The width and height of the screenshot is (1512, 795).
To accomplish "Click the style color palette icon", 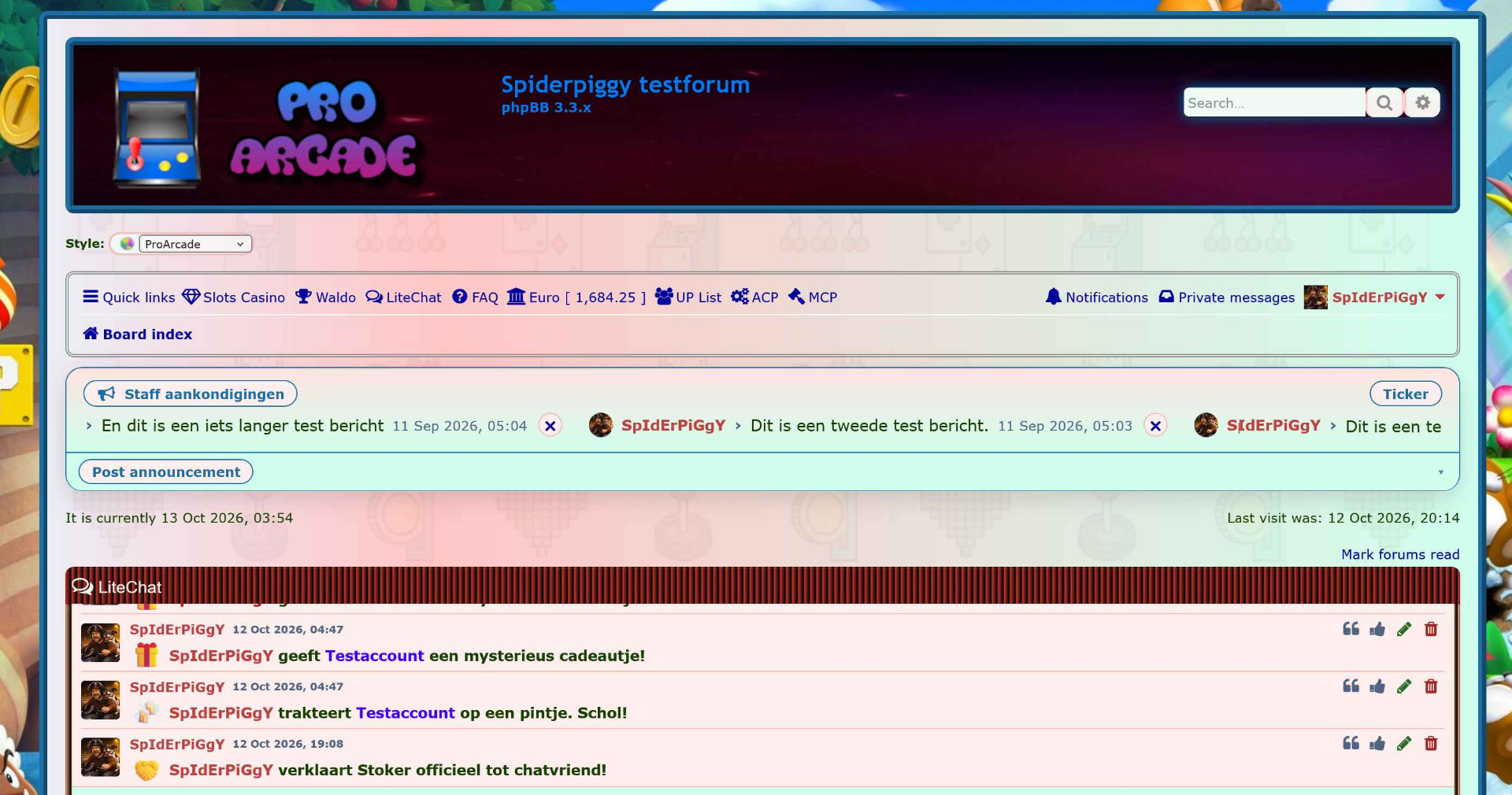I will [127, 244].
